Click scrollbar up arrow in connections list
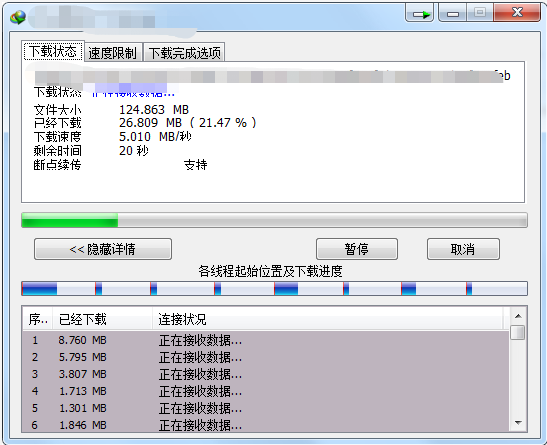547x445 pixels. [x=518, y=316]
